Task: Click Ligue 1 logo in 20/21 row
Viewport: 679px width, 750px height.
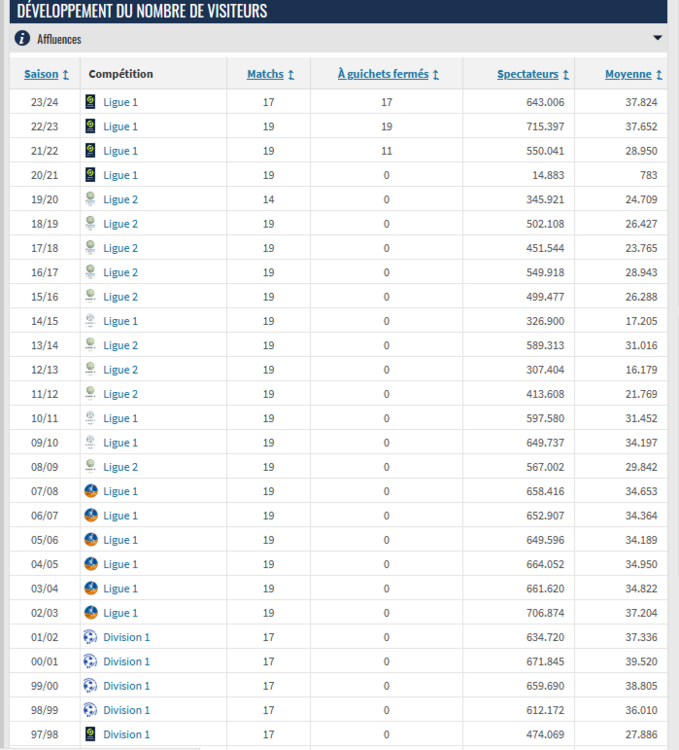Action: (90, 175)
